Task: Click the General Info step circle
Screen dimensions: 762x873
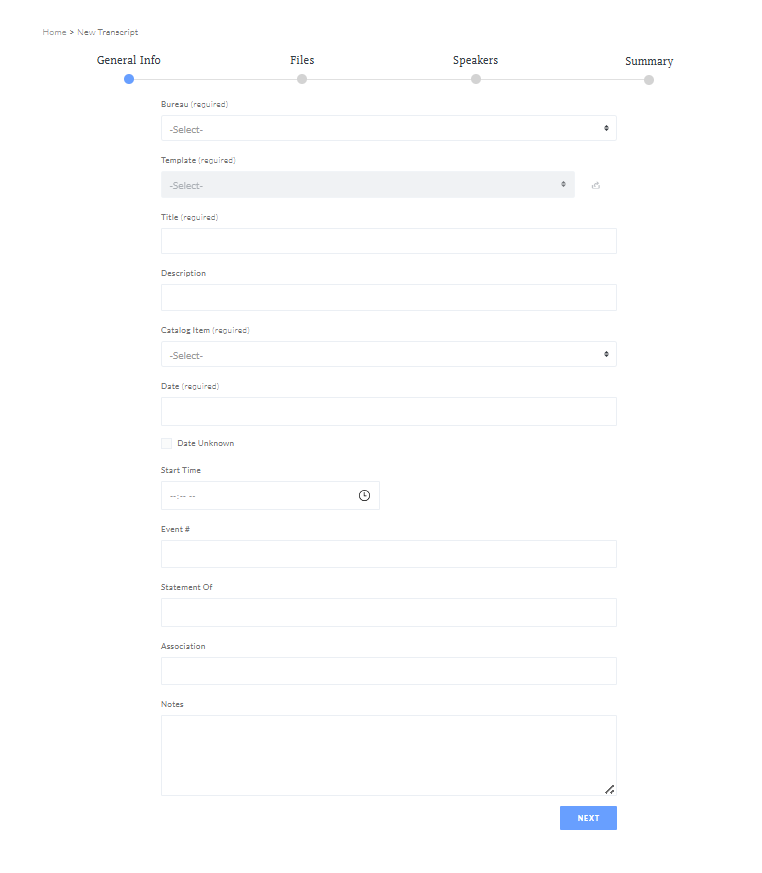Action: point(129,79)
